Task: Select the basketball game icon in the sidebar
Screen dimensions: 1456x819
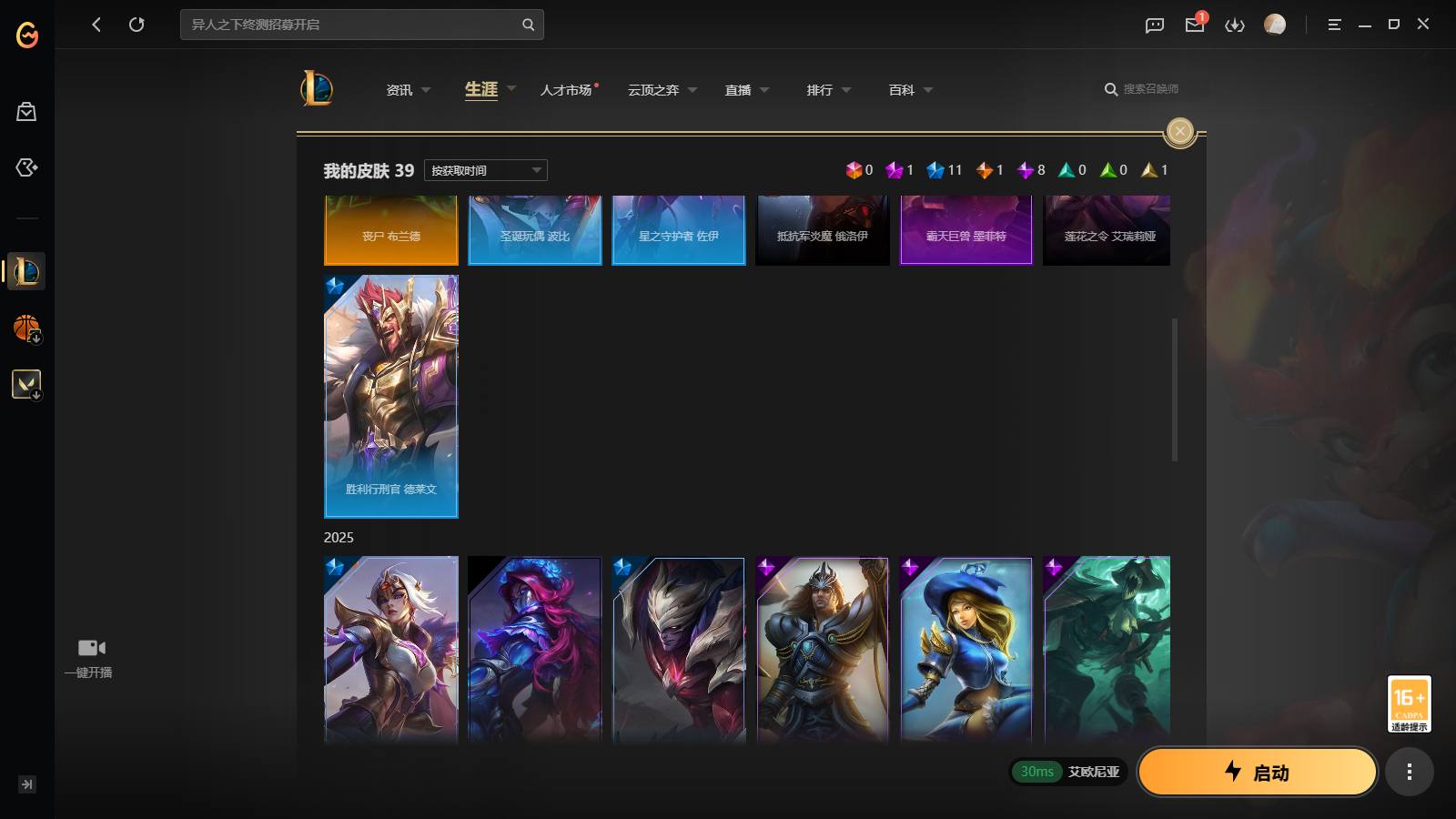Action: [26, 328]
